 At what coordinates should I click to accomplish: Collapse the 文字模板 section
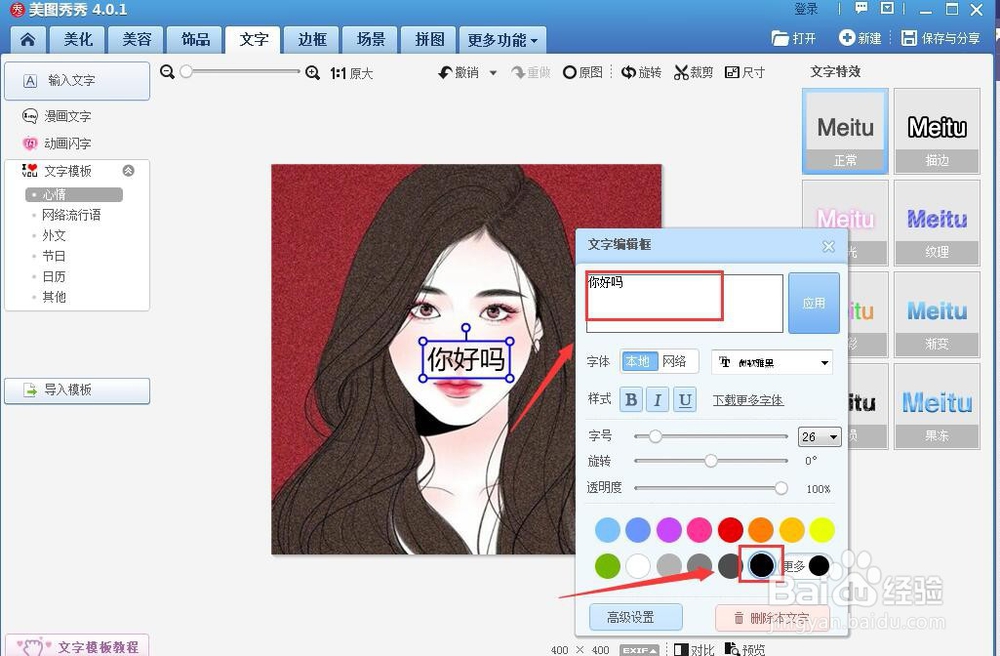(x=128, y=171)
